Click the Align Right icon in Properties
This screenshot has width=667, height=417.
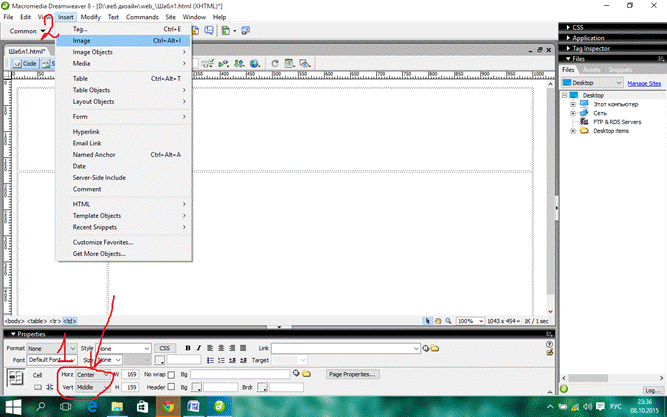pyautogui.click(x=232, y=348)
